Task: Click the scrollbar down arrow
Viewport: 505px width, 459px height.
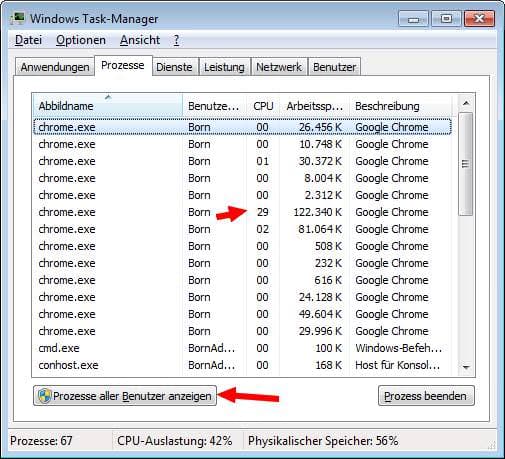Action: [x=466, y=367]
